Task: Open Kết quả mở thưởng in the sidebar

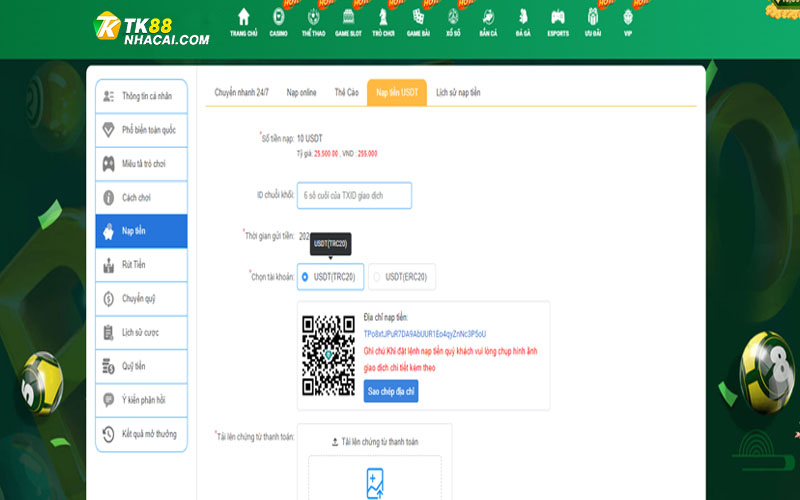Action: (141, 434)
